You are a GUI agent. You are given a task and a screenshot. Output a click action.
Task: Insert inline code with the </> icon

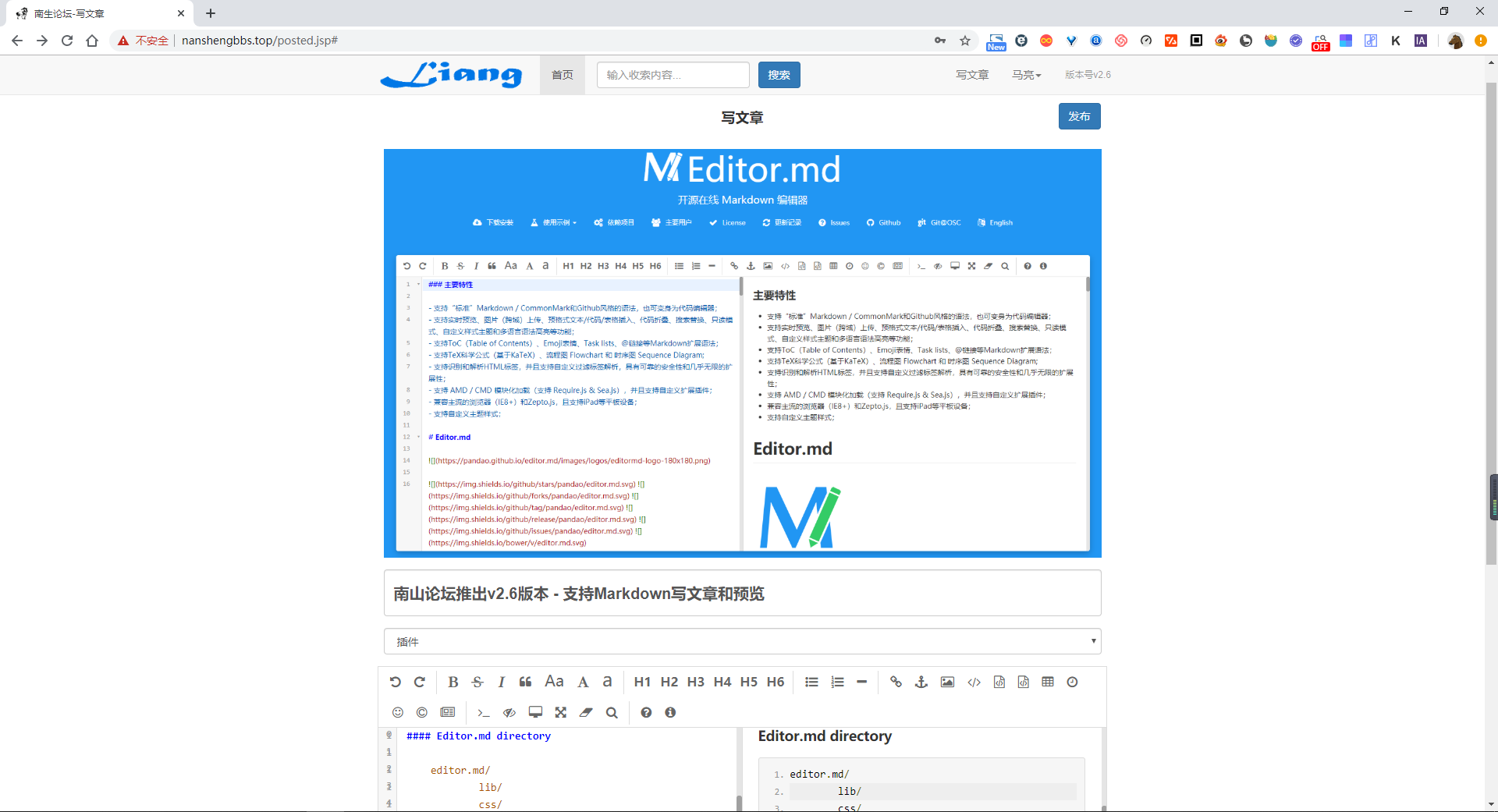pyautogui.click(x=974, y=682)
